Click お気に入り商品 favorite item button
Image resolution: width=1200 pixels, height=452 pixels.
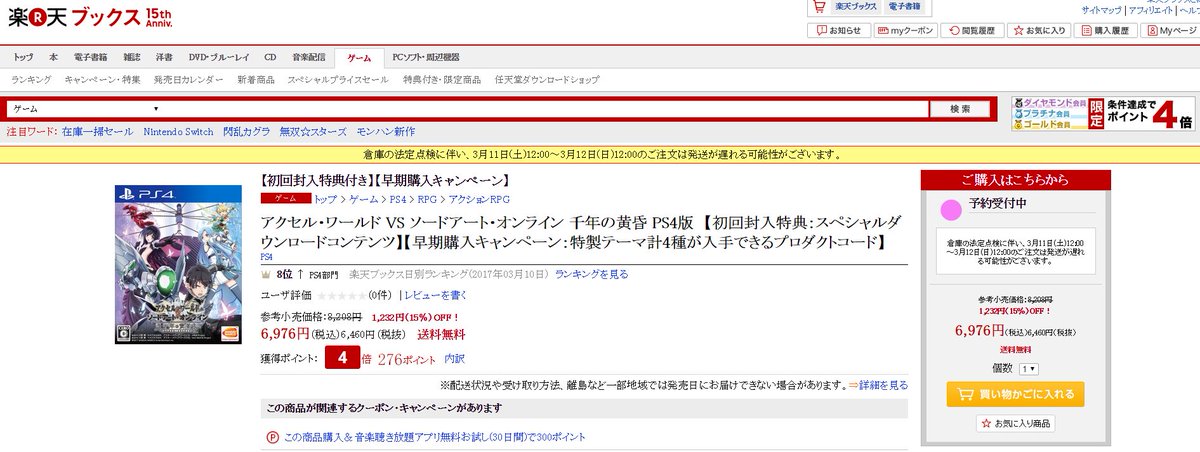(1014, 424)
